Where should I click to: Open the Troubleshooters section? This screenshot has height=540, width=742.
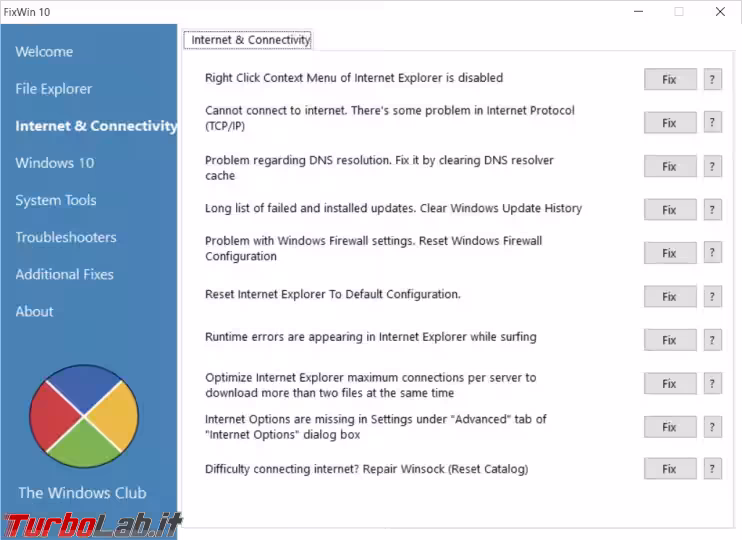[66, 237]
